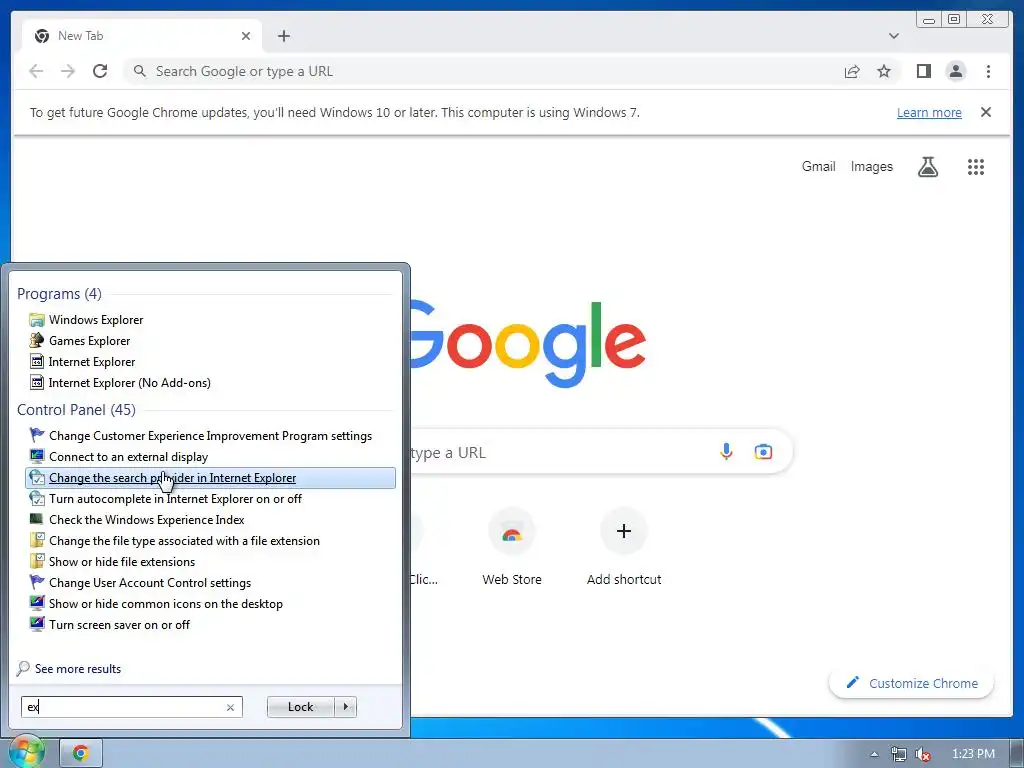This screenshot has width=1024, height=768.
Task: Click taskbar clock 1:23 PM
Action: pos(973,754)
